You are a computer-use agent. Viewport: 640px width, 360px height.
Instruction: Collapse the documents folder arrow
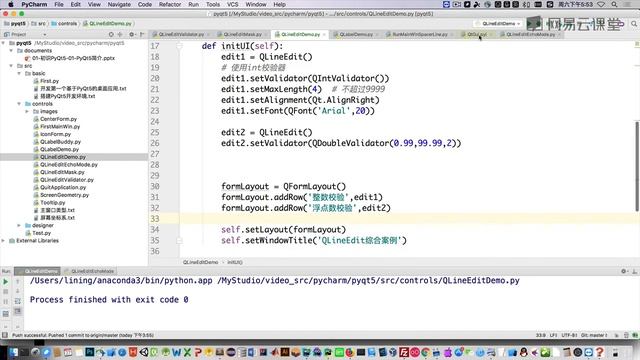coord(11,51)
